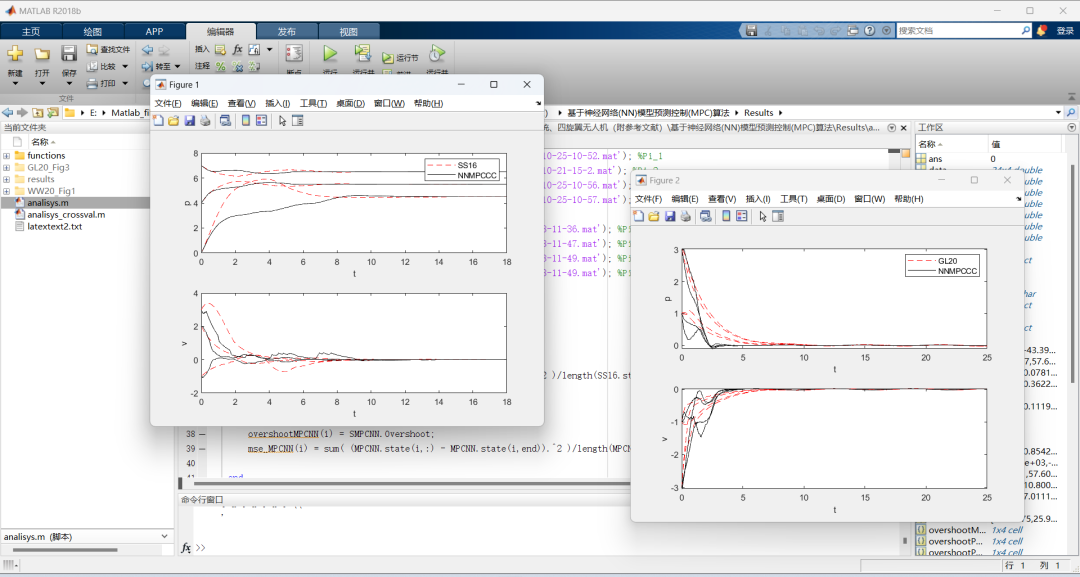Screen dimensions: 1080x577
Task: Open the 工作区 panel actions menu button
Action: [1071, 128]
